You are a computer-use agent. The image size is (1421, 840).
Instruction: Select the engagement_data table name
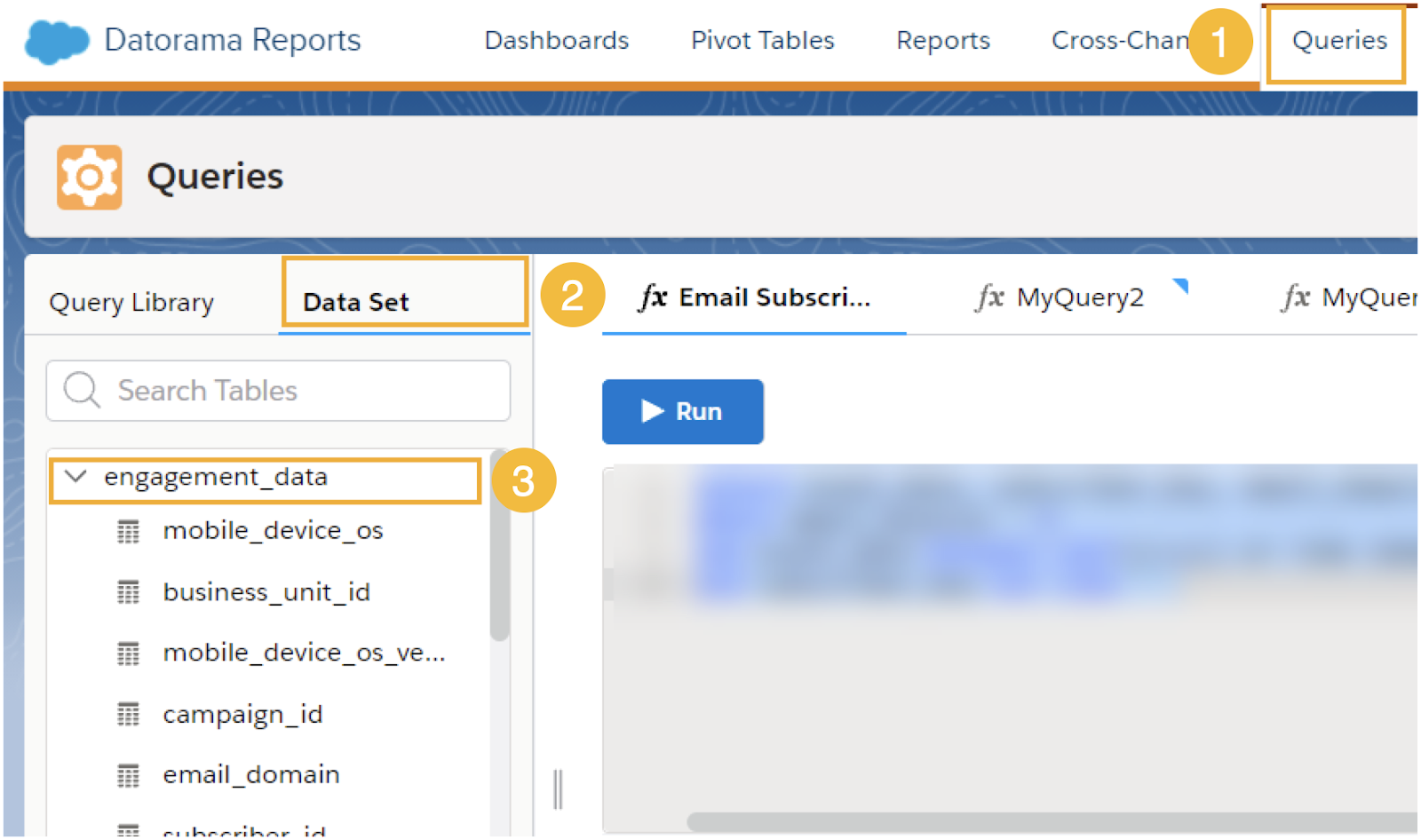[216, 477]
